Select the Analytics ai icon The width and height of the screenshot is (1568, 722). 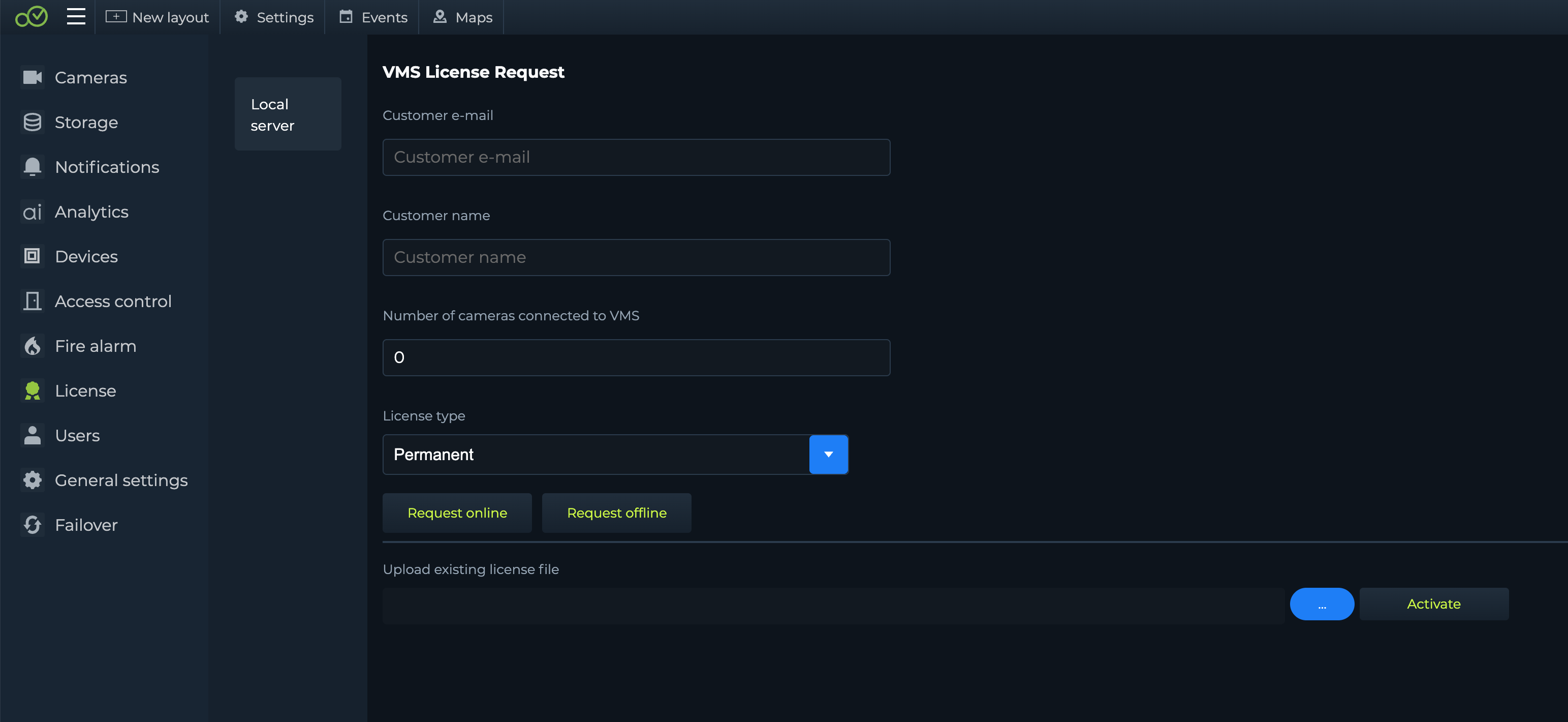pyautogui.click(x=32, y=212)
